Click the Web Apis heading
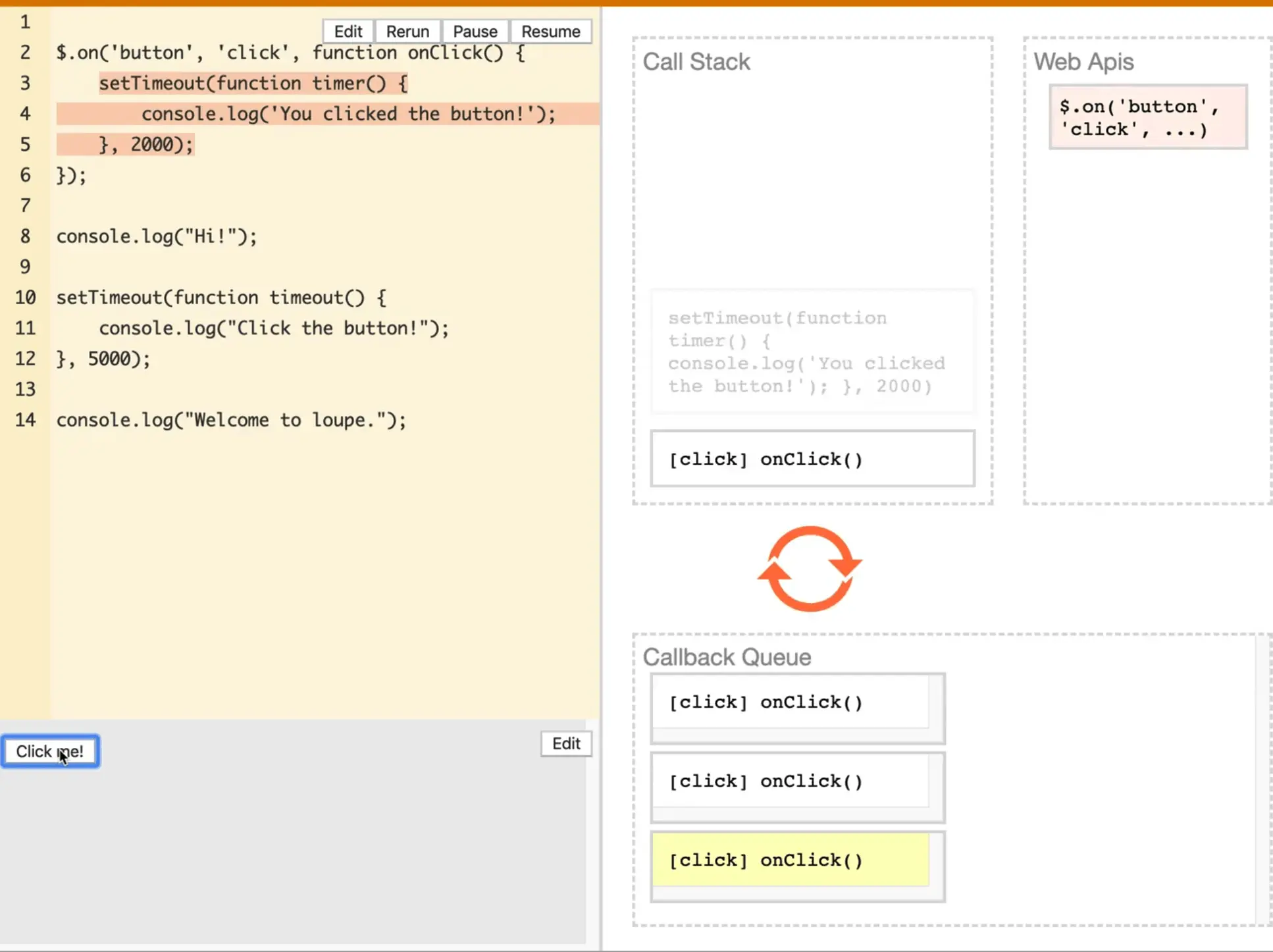The image size is (1273, 952). 1083,62
